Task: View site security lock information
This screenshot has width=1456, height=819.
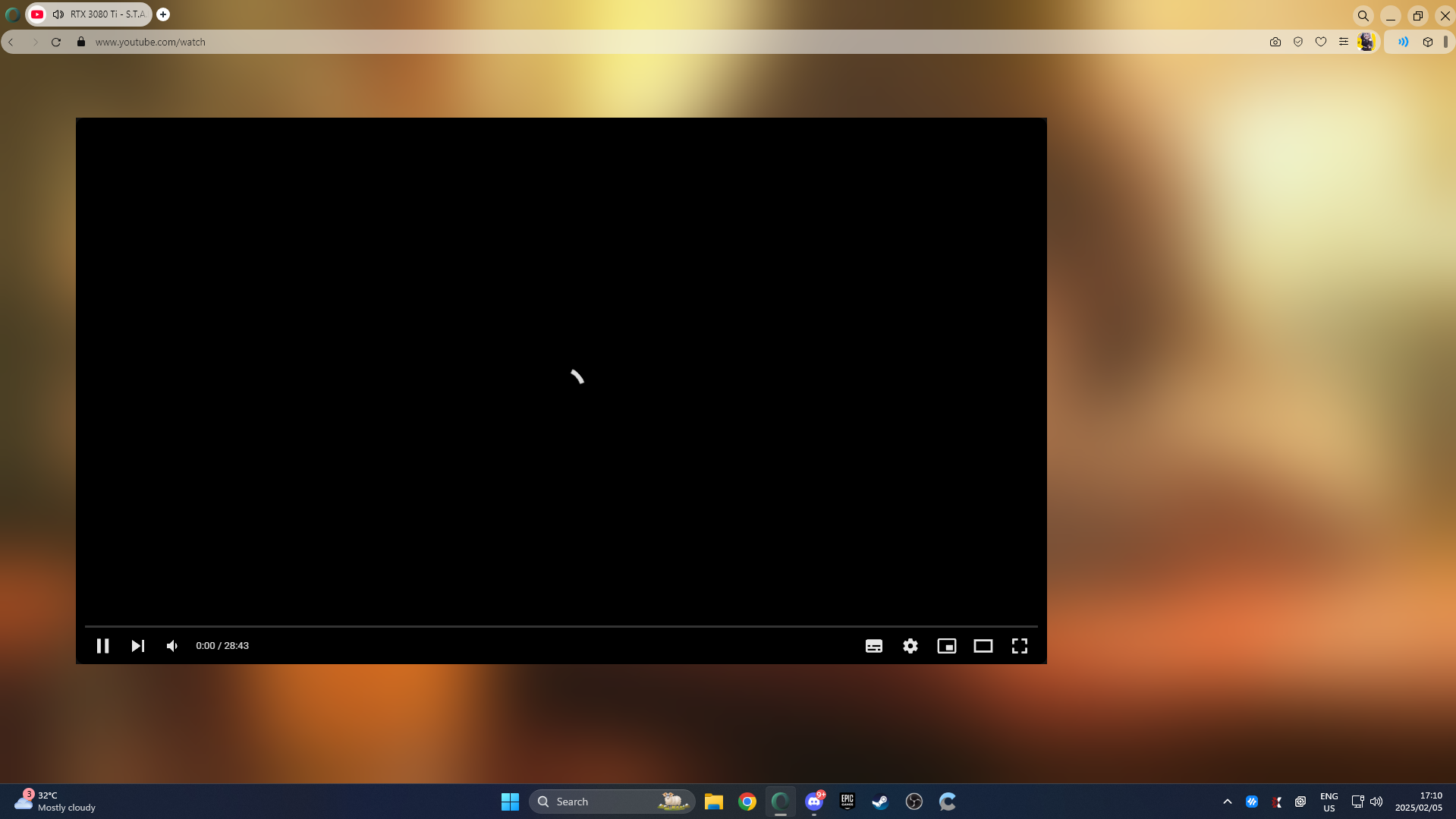Action: tap(81, 43)
